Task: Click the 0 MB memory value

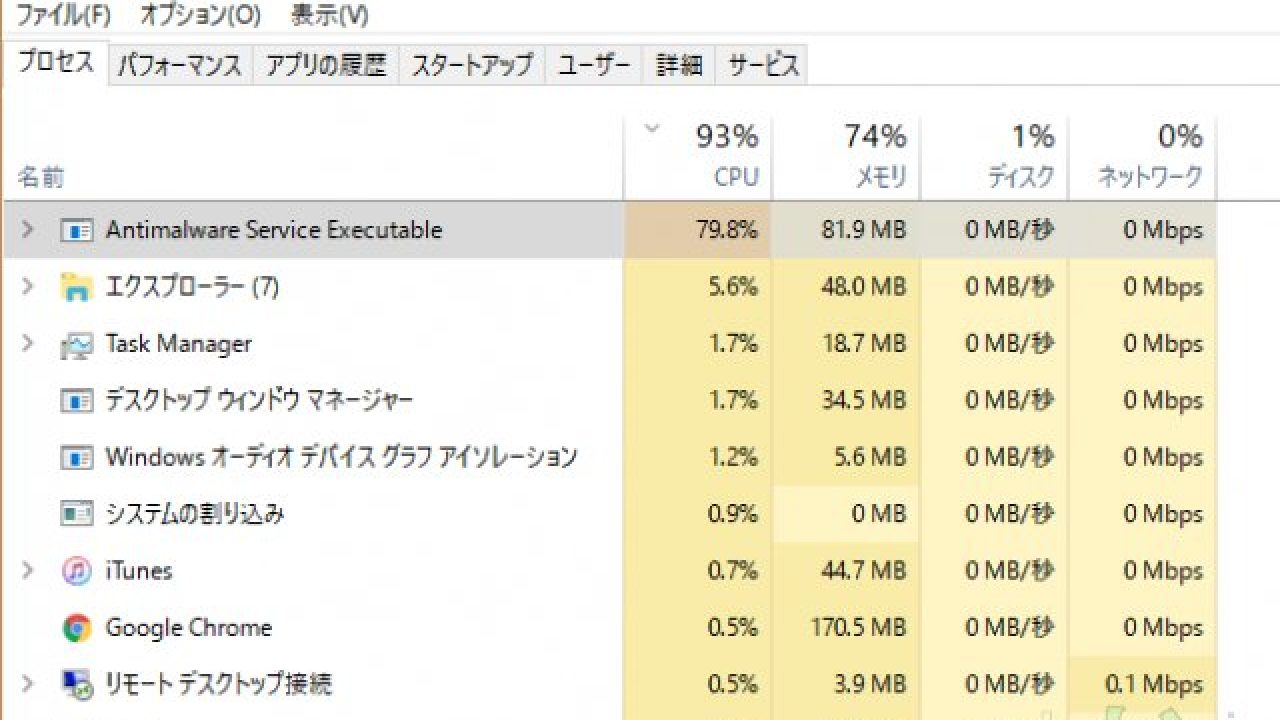Action: click(879, 514)
